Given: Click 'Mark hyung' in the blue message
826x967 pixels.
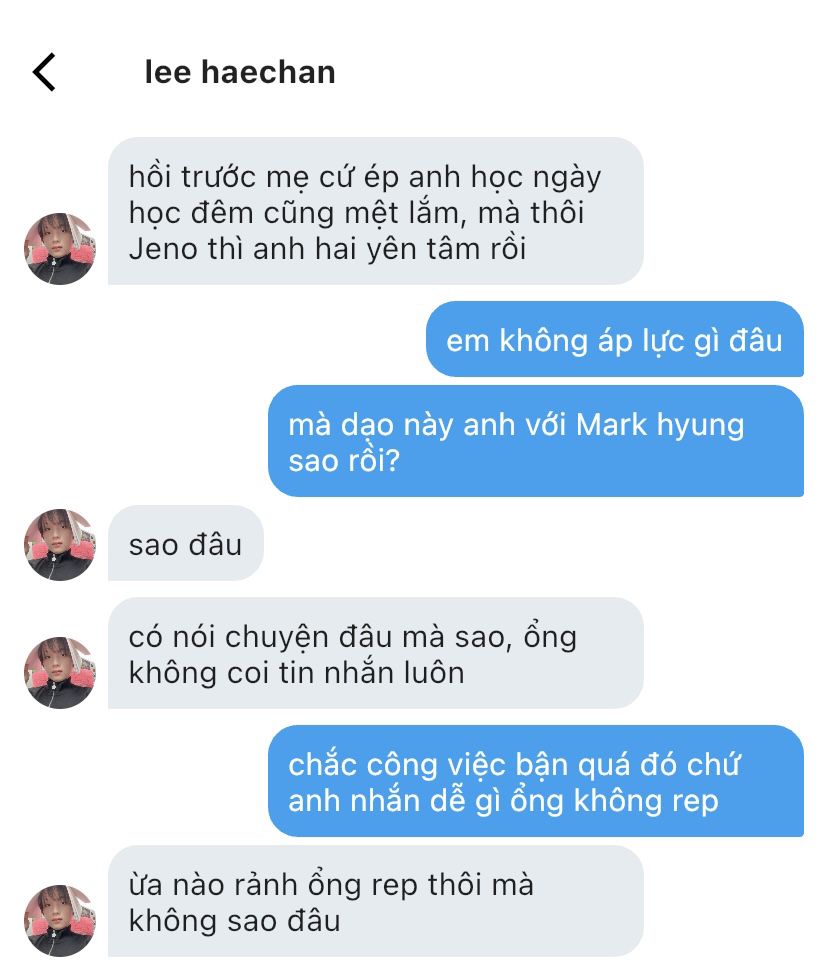Looking at the screenshot, I should click(x=660, y=426).
